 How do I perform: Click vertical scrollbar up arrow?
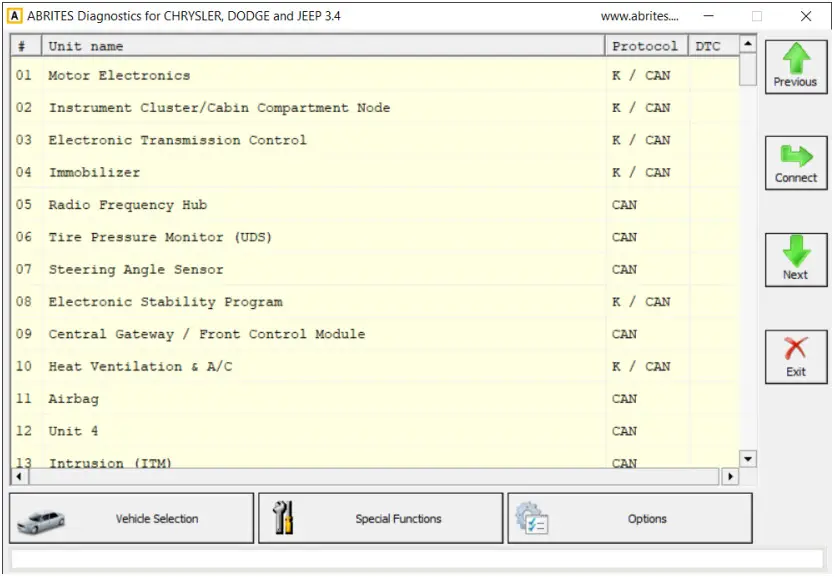pos(748,44)
